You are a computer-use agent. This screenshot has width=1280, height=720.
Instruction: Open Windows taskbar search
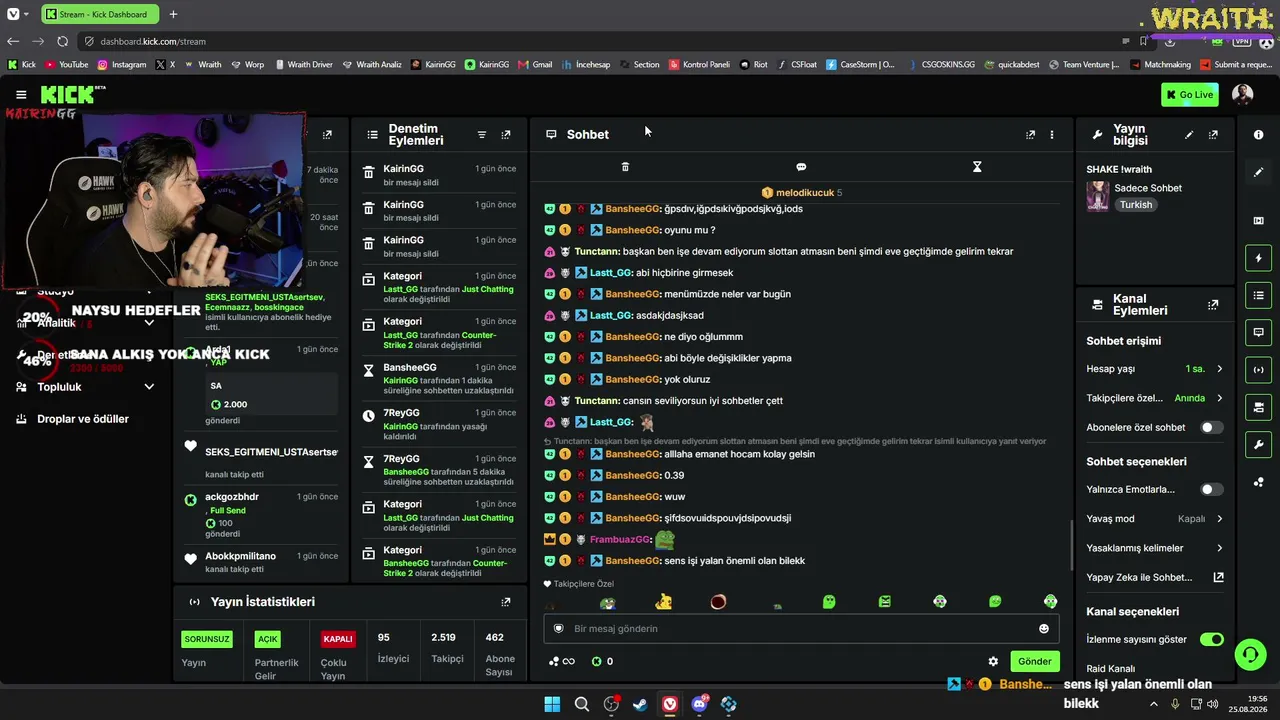pyautogui.click(x=581, y=704)
